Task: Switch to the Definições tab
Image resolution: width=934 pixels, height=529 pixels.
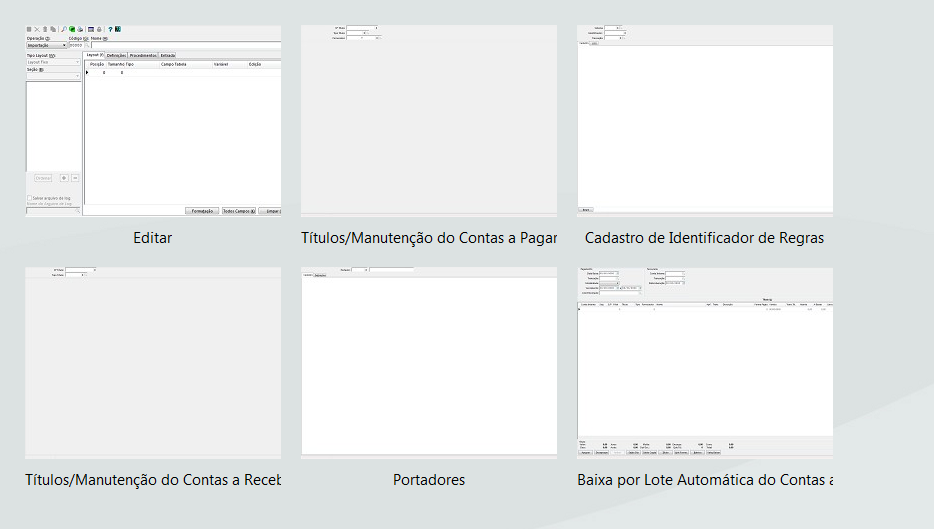Action: pyautogui.click(x=116, y=55)
